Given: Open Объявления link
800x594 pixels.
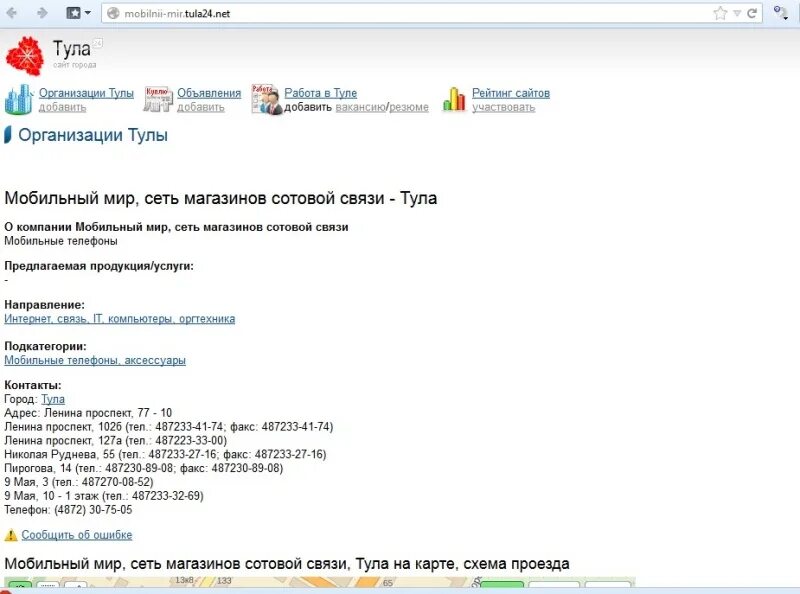Looking at the screenshot, I should [209, 93].
